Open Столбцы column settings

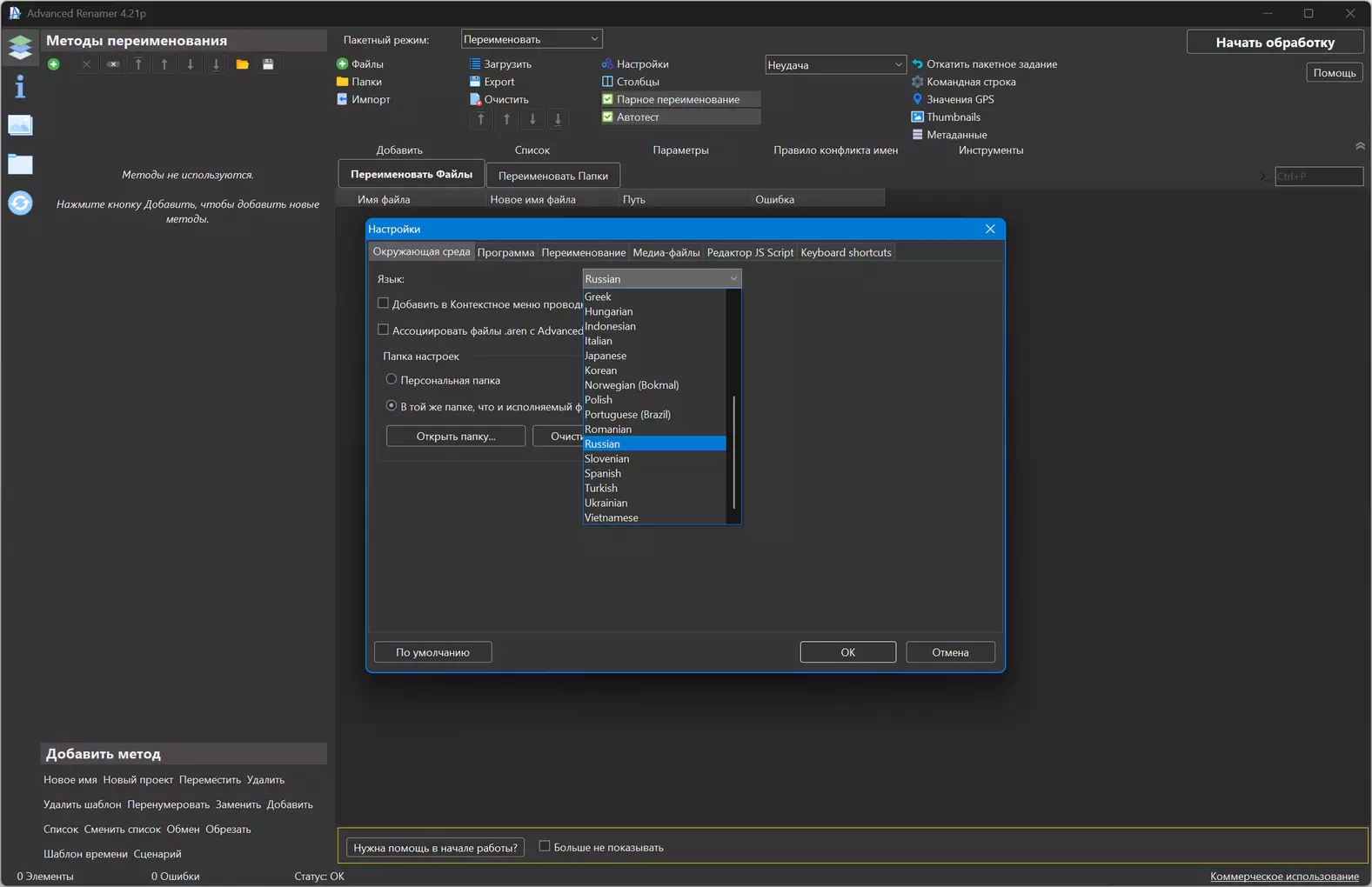tap(631, 82)
